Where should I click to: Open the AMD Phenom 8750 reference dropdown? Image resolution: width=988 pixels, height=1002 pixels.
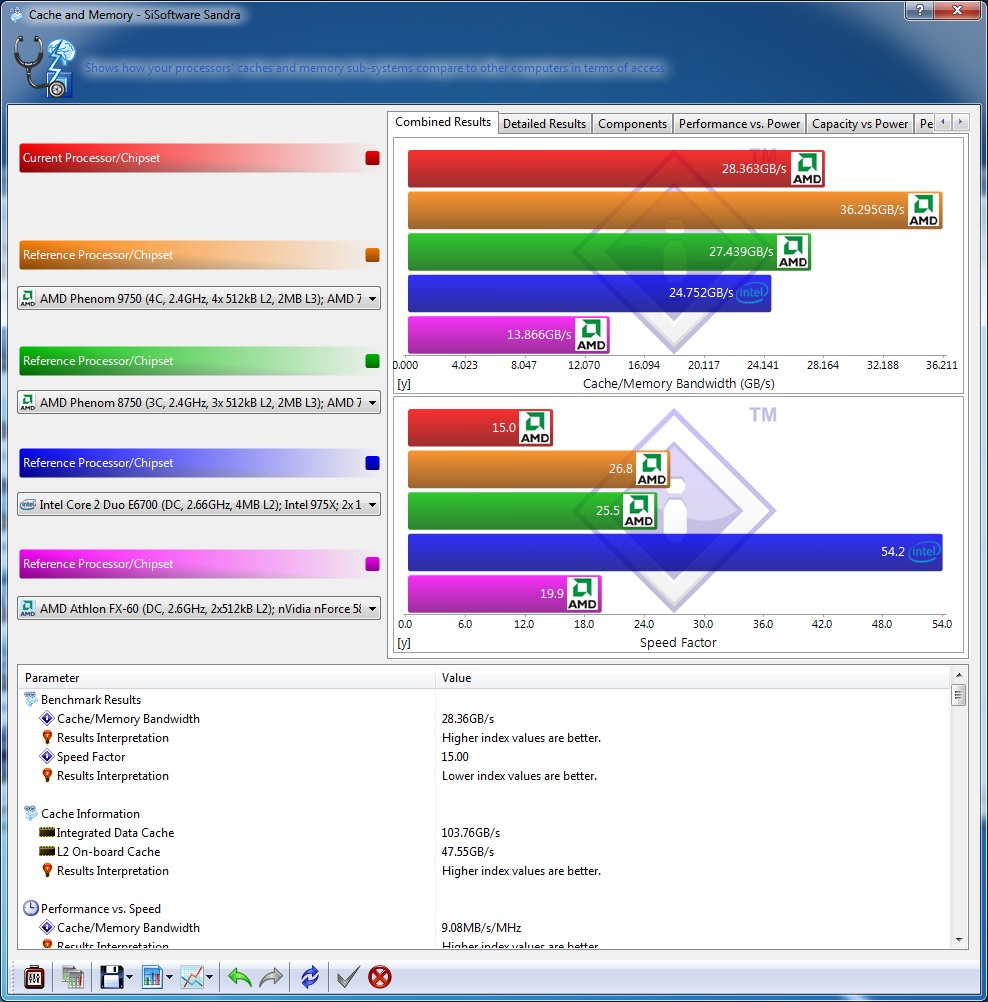[x=199, y=403]
